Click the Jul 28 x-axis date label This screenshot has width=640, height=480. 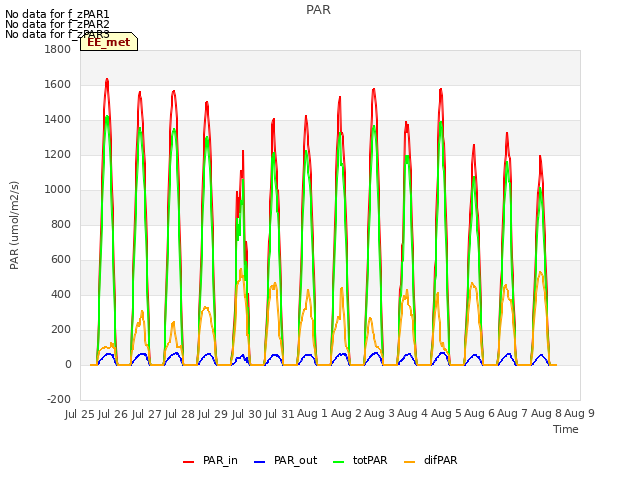(x=180, y=414)
